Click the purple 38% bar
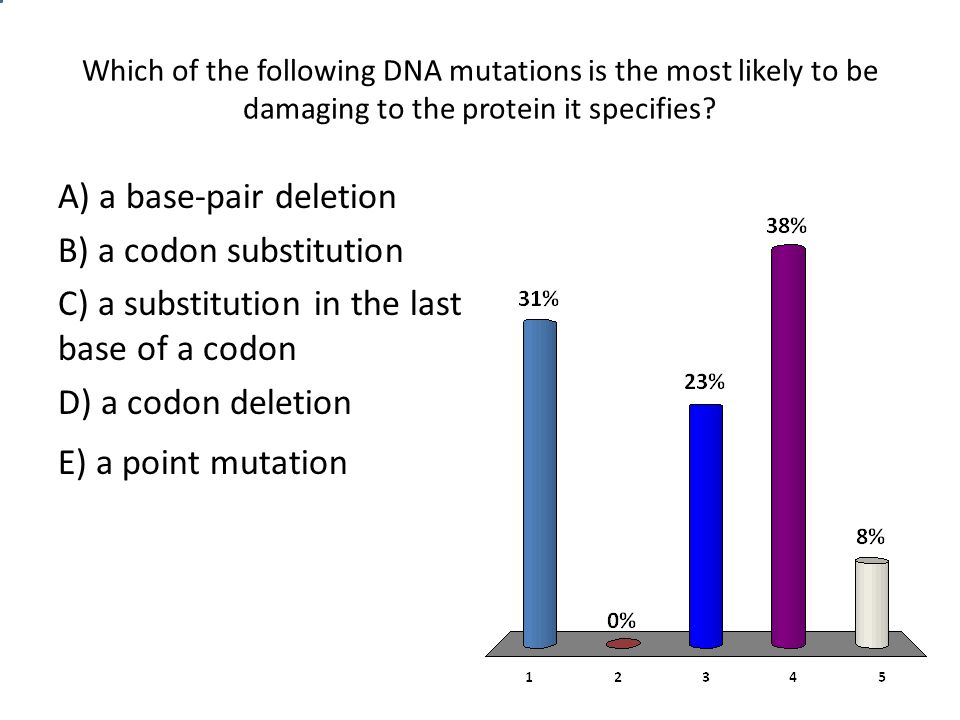The height and width of the screenshot is (720, 960). point(789,446)
